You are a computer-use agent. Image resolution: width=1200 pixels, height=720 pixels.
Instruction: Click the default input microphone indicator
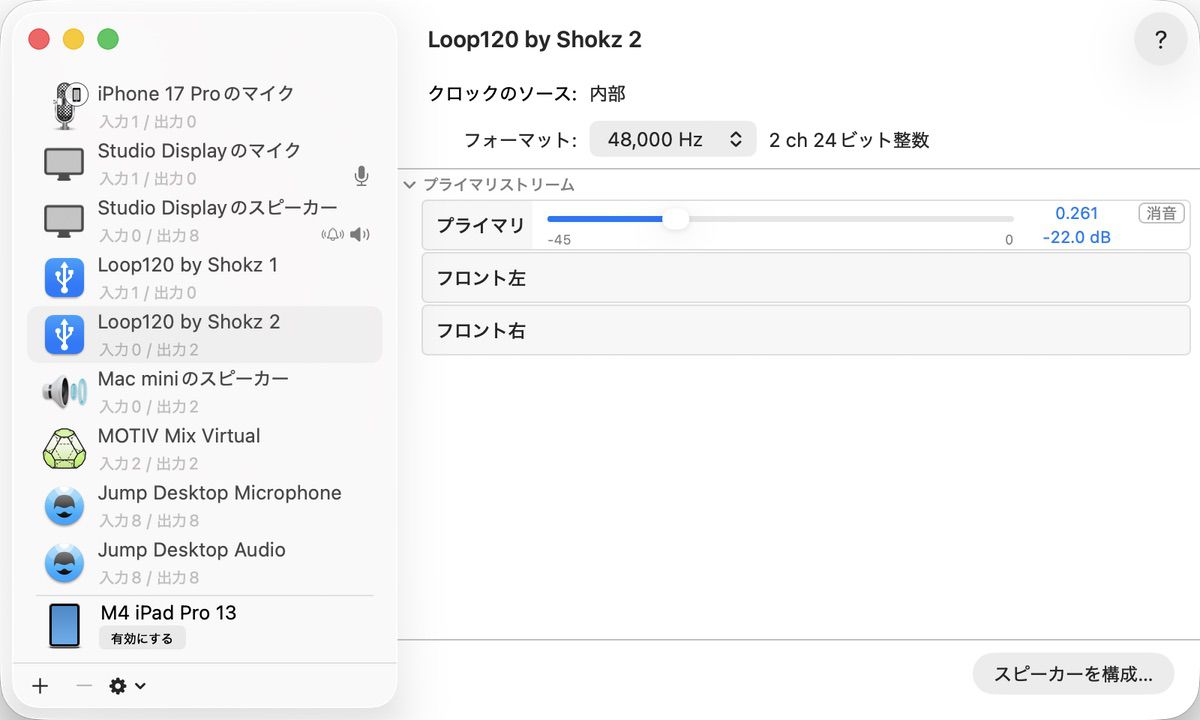362,177
